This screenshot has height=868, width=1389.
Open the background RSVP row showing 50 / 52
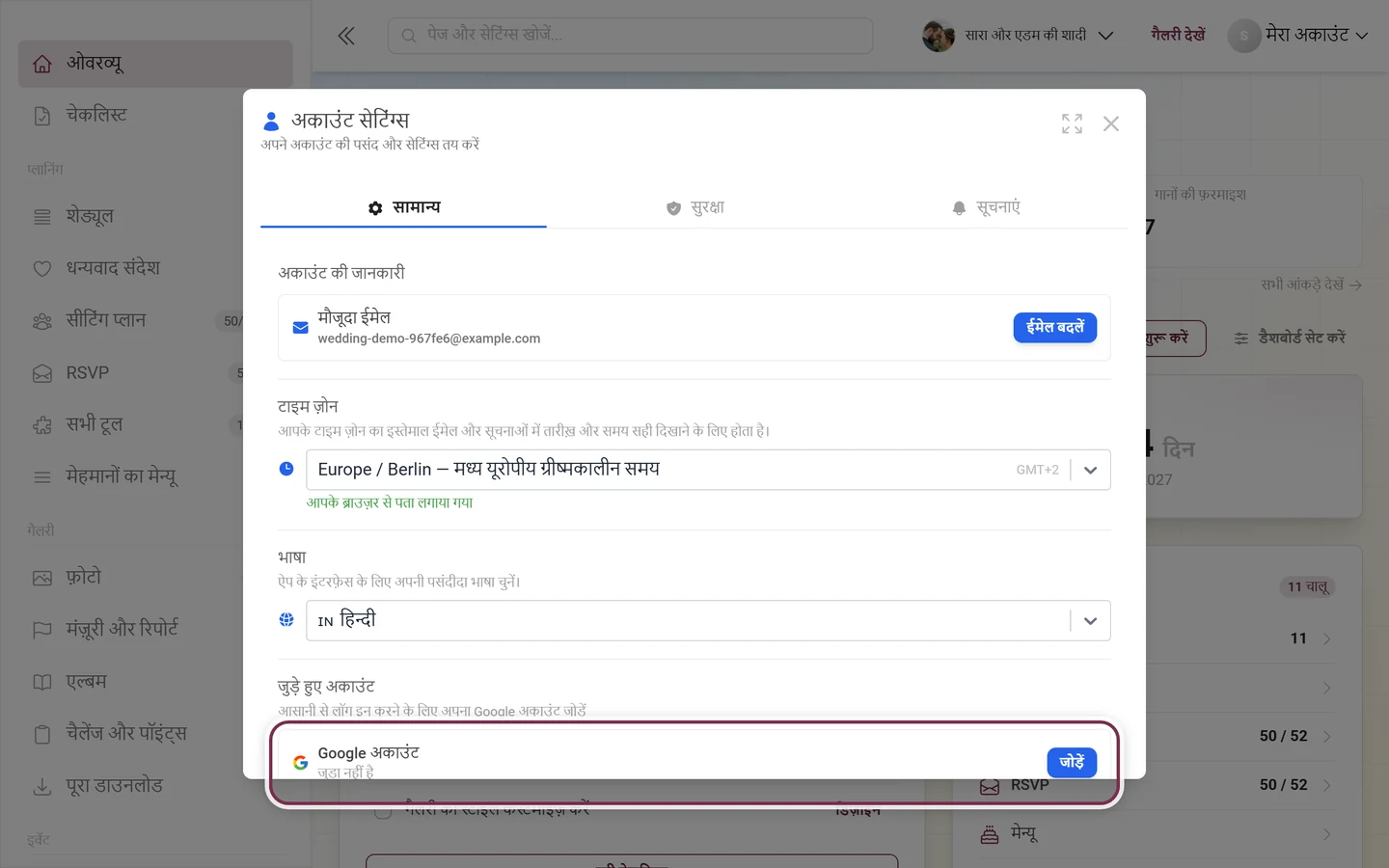1157,785
